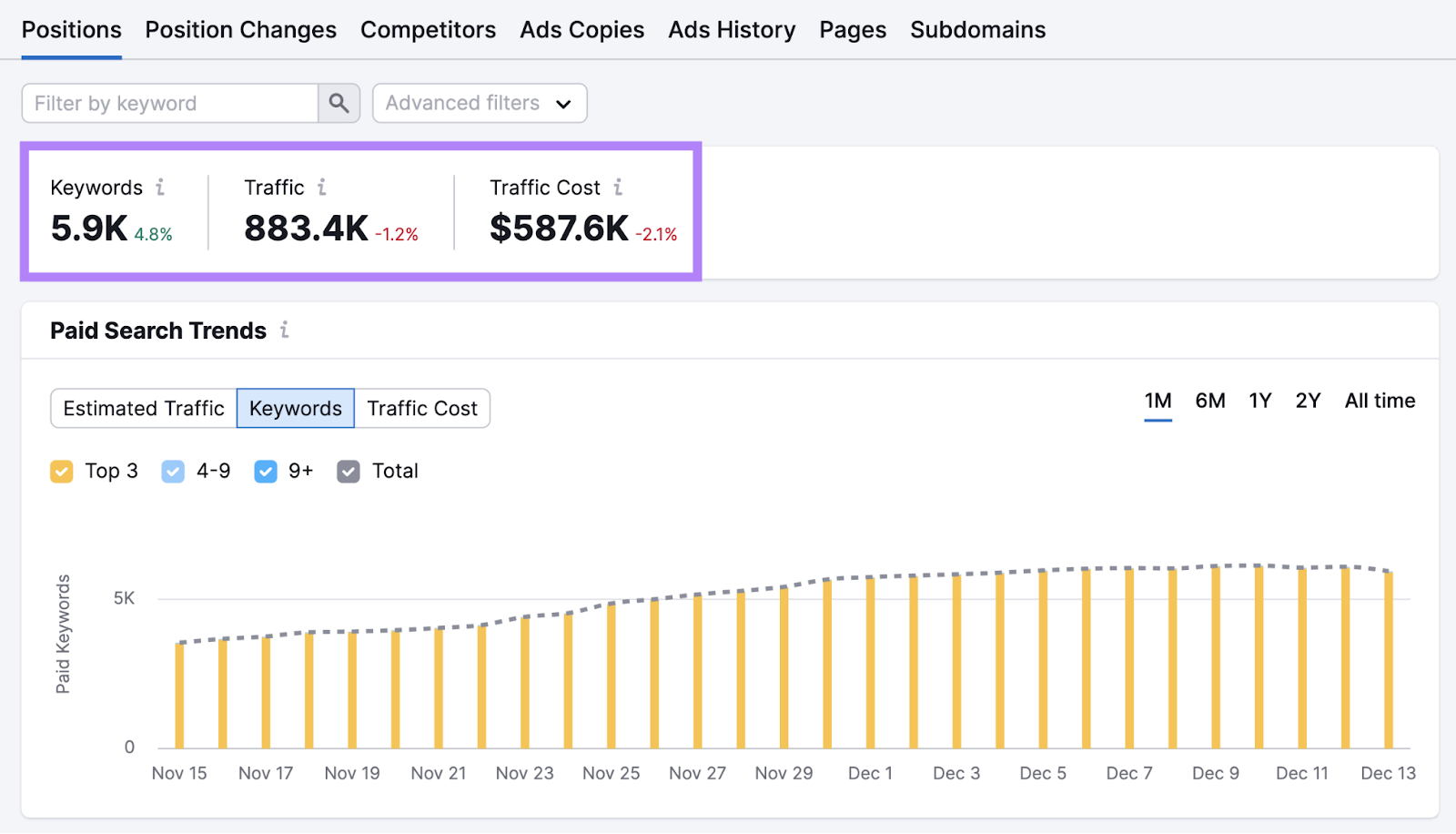Screen dimensions: 1456x834
Task: View All time chart data
Action: pyautogui.click(x=1379, y=401)
